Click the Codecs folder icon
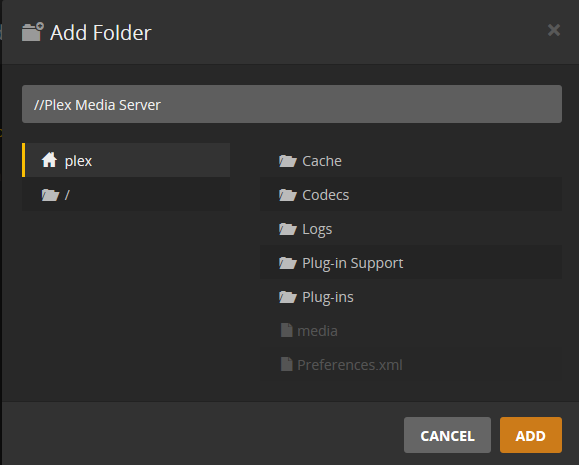 [x=288, y=195]
